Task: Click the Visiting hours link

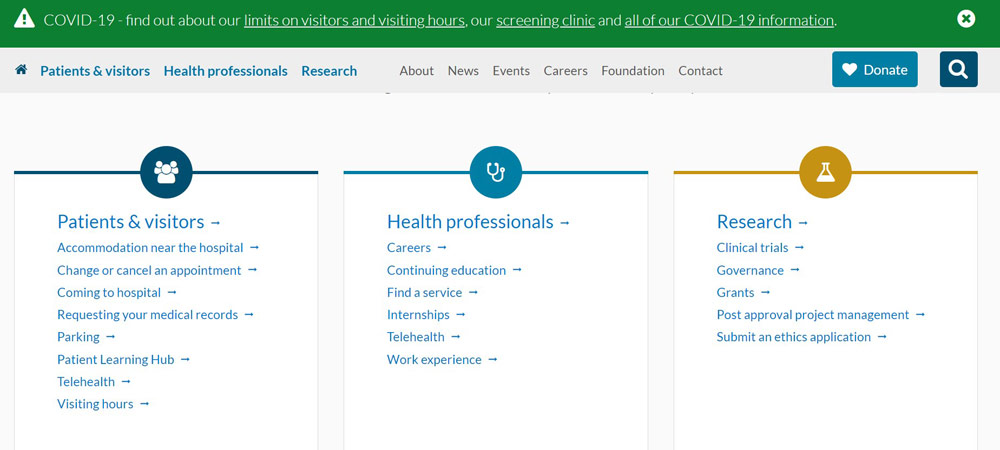Action: coord(95,404)
